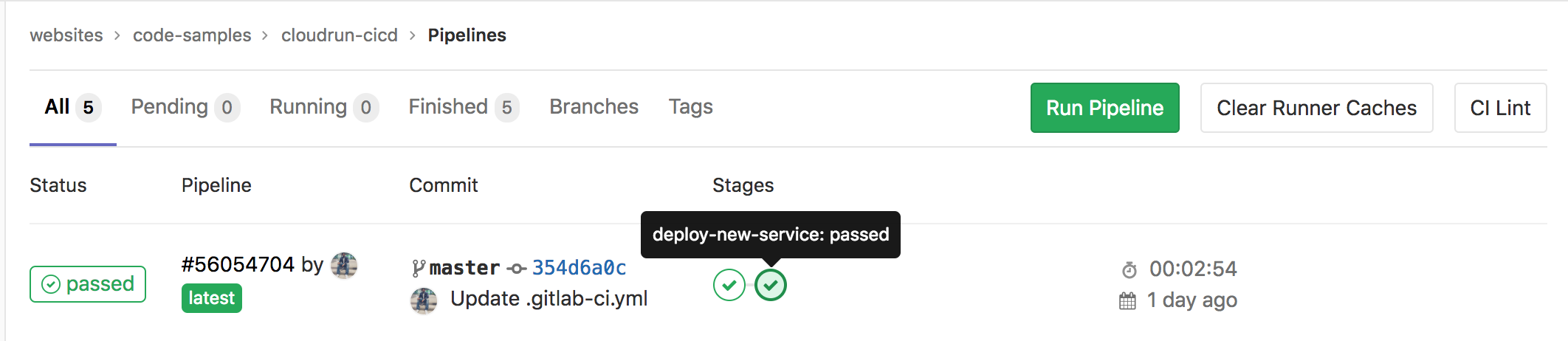Click Clear Runner Caches button
The height and width of the screenshot is (341, 1568).
(1316, 108)
